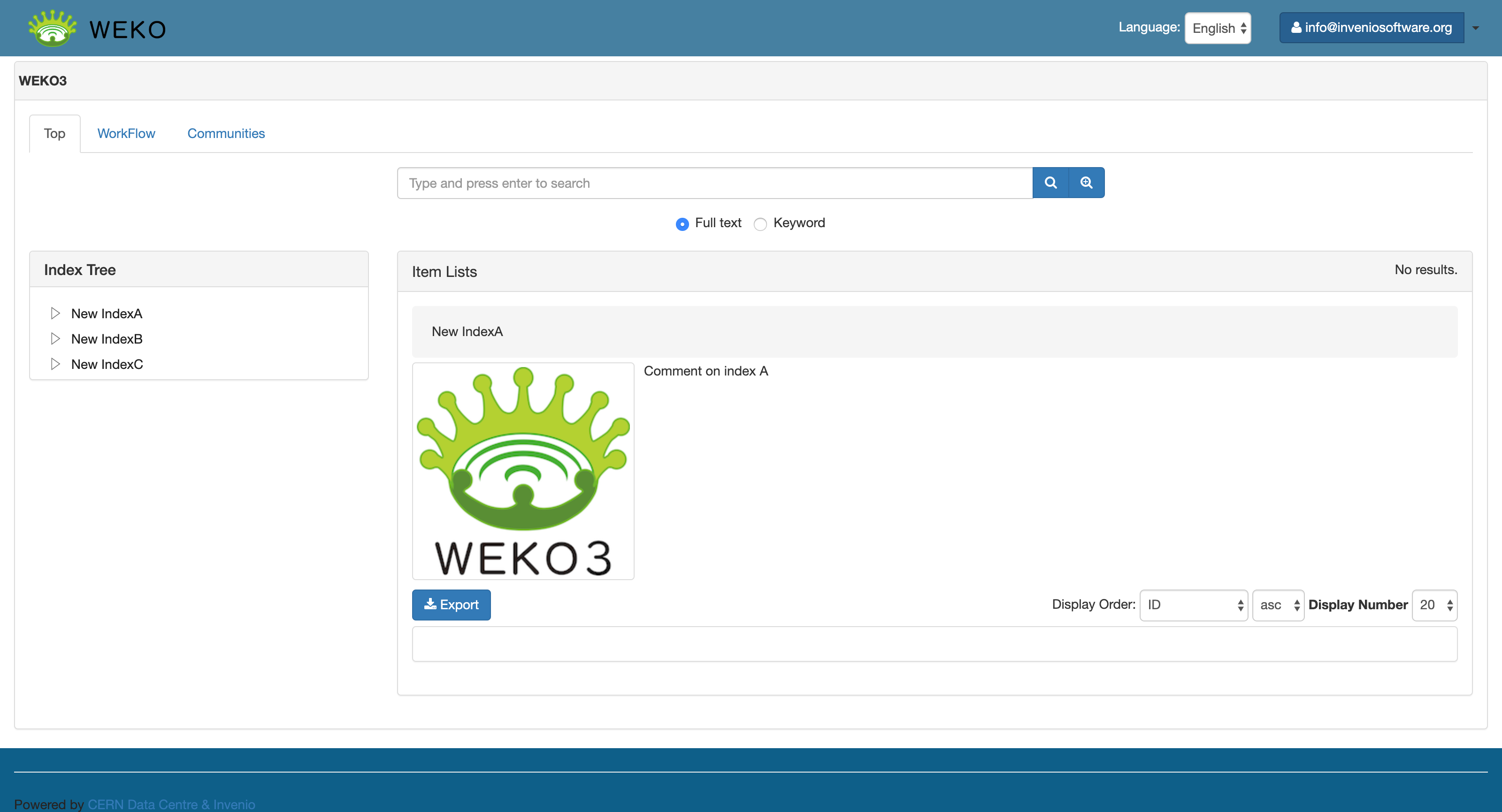Viewport: 1502px width, 812px height.
Task: Open detailed search with zoom-plus icon
Action: (x=1086, y=183)
